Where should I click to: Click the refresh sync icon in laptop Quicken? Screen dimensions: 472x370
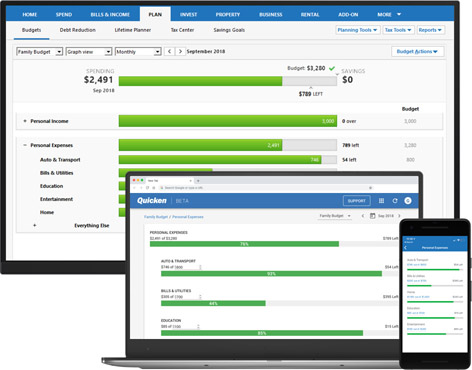click(395, 201)
